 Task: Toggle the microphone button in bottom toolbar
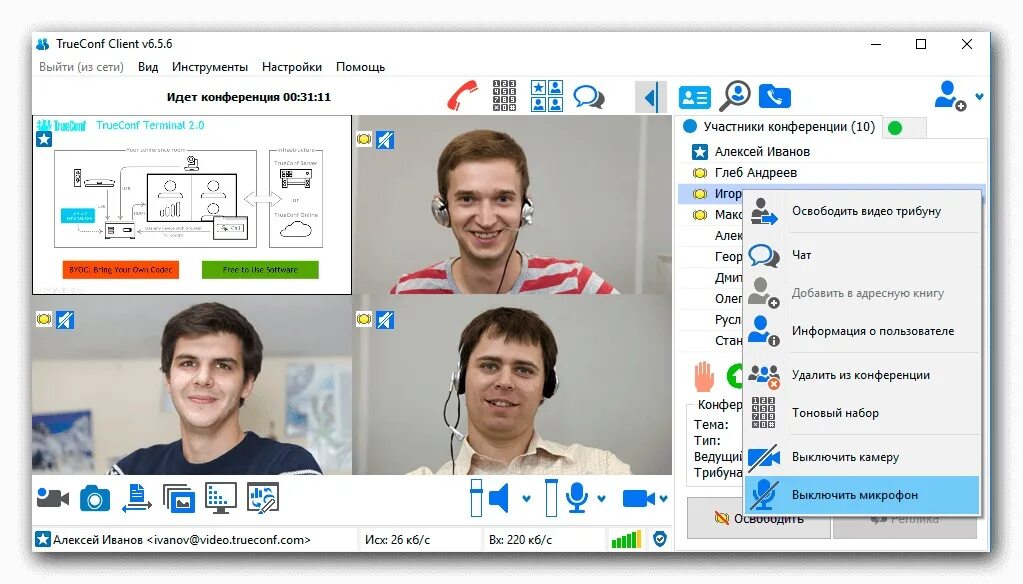coord(577,498)
